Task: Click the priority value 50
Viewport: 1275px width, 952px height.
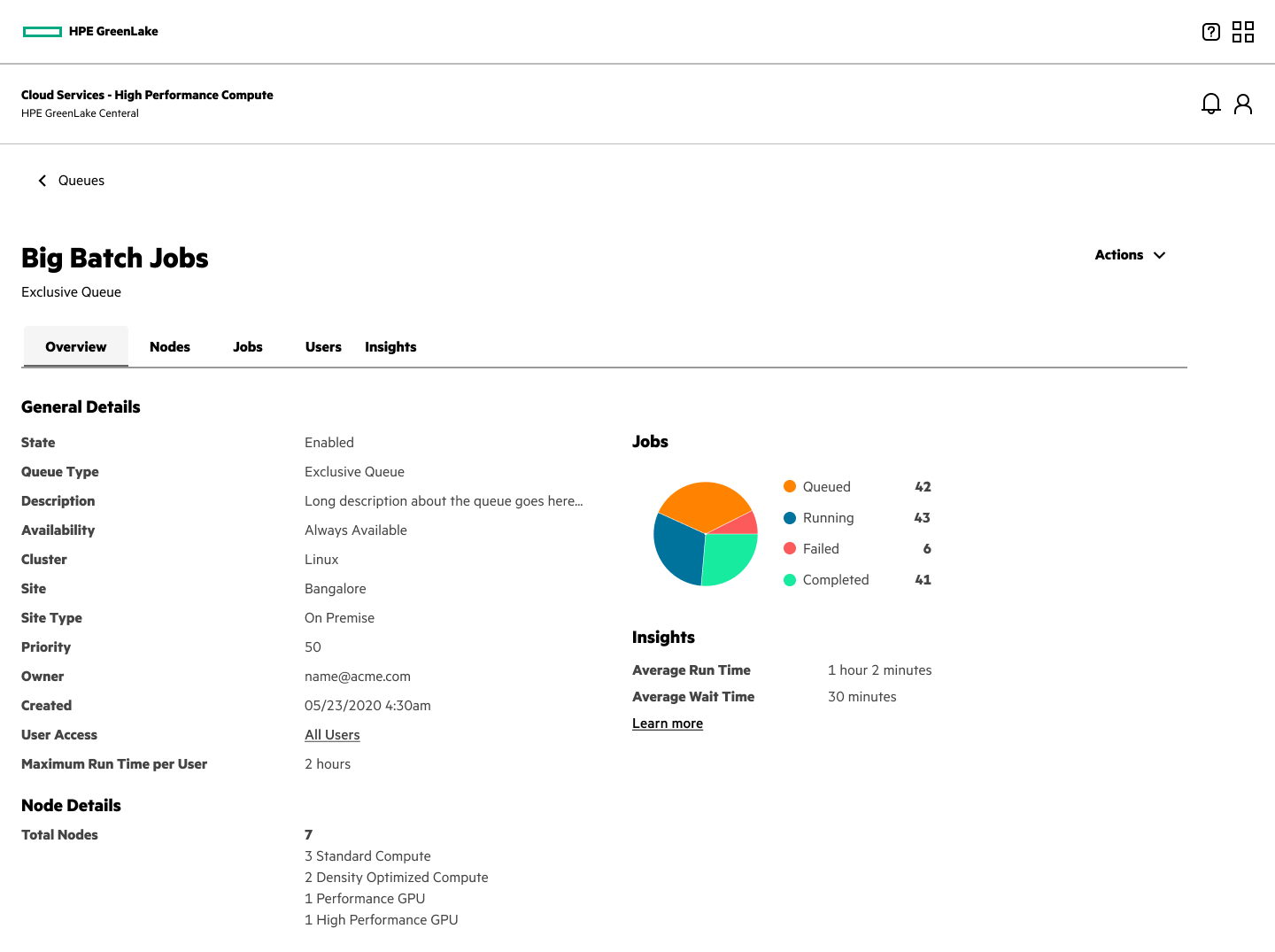Action: pos(313,647)
